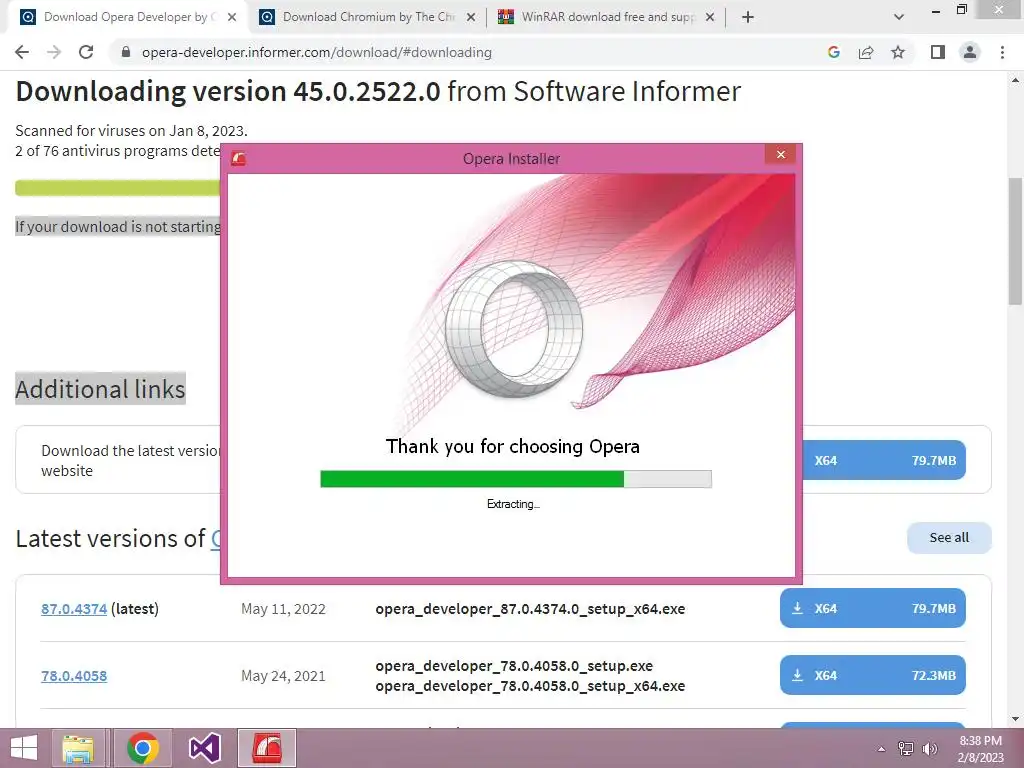
Task: Click opera_developer_78.0.4058.0_setup_x64.exe filename
Action: [x=530, y=686]
